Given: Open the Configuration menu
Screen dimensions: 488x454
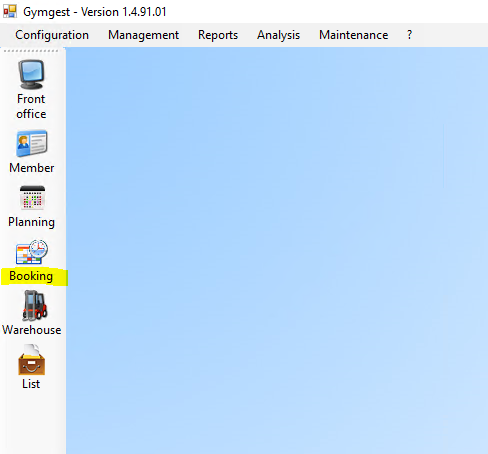Looking at the screenshot, I should point(52,35).
